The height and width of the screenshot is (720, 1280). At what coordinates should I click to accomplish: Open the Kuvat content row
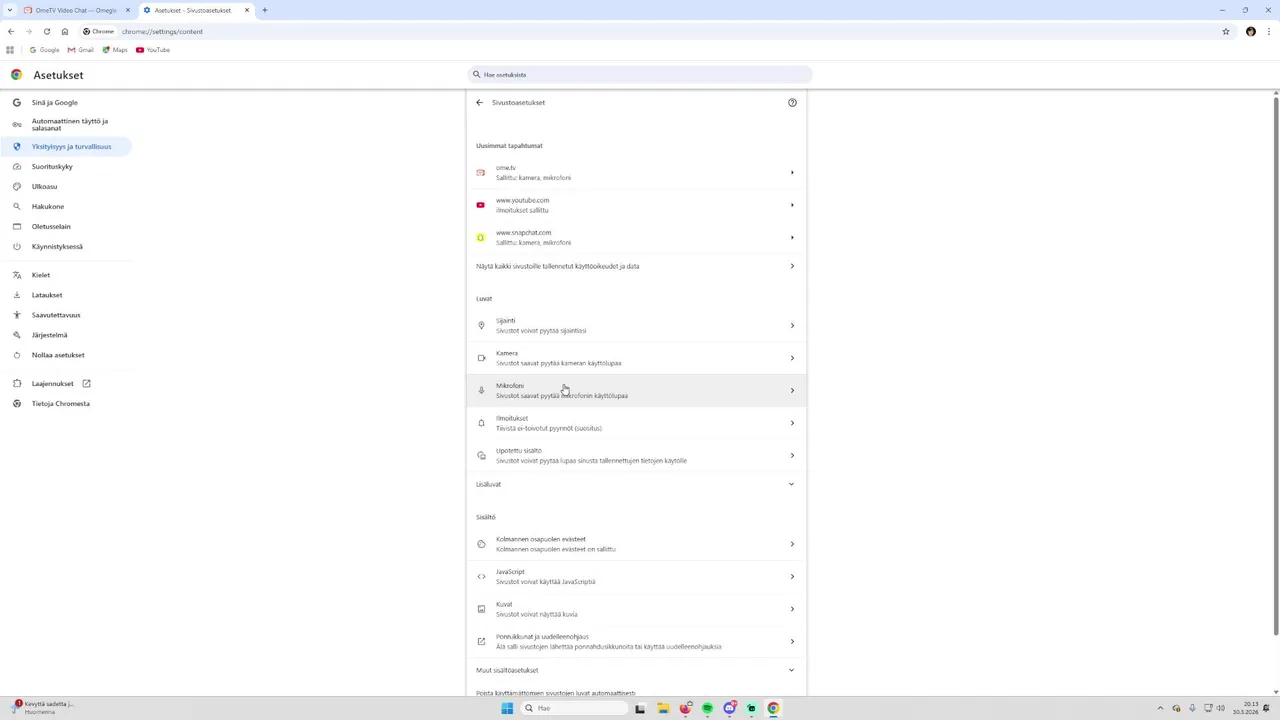636,609
